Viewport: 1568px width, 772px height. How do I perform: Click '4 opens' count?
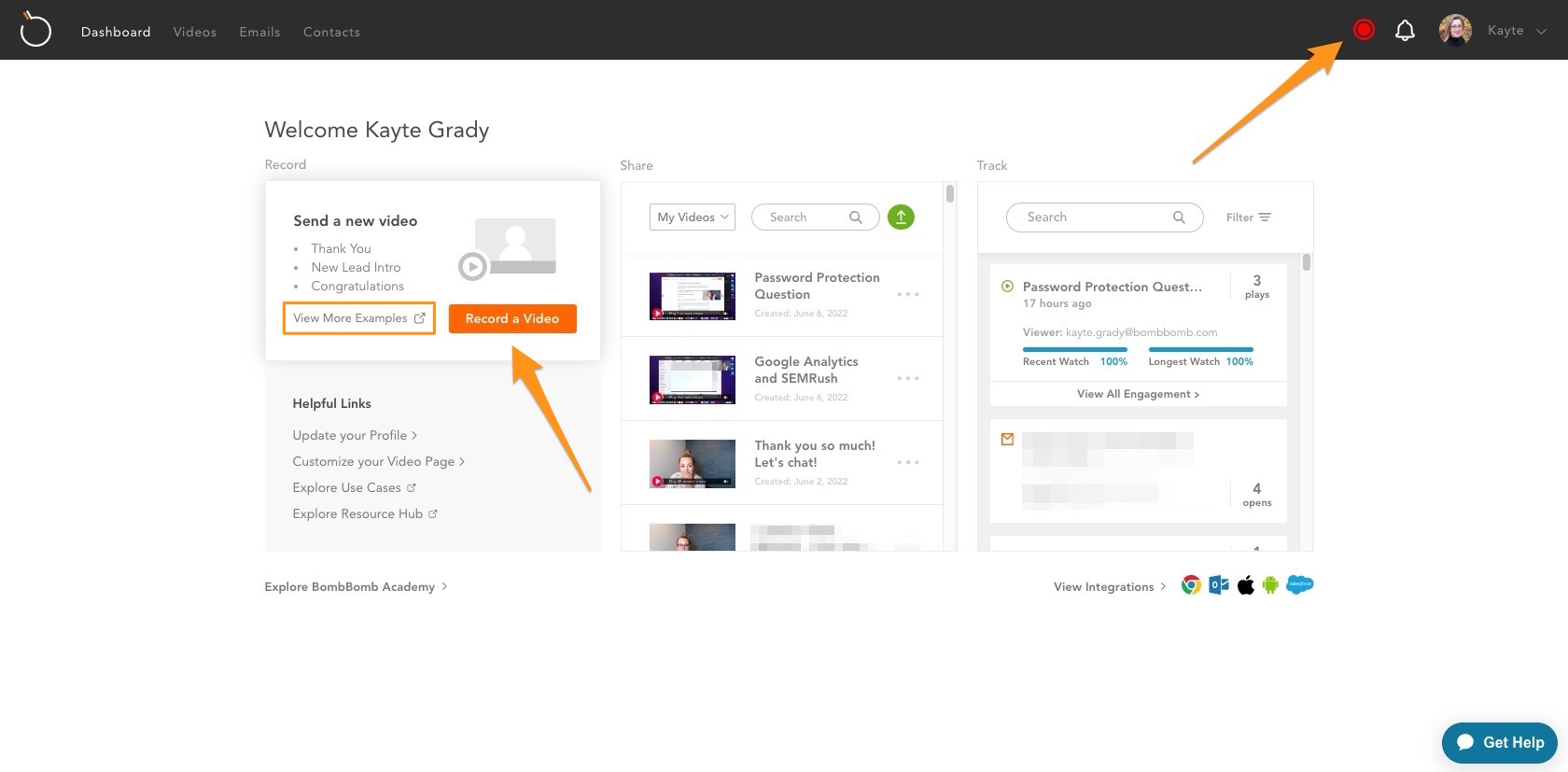(1257, 495)
